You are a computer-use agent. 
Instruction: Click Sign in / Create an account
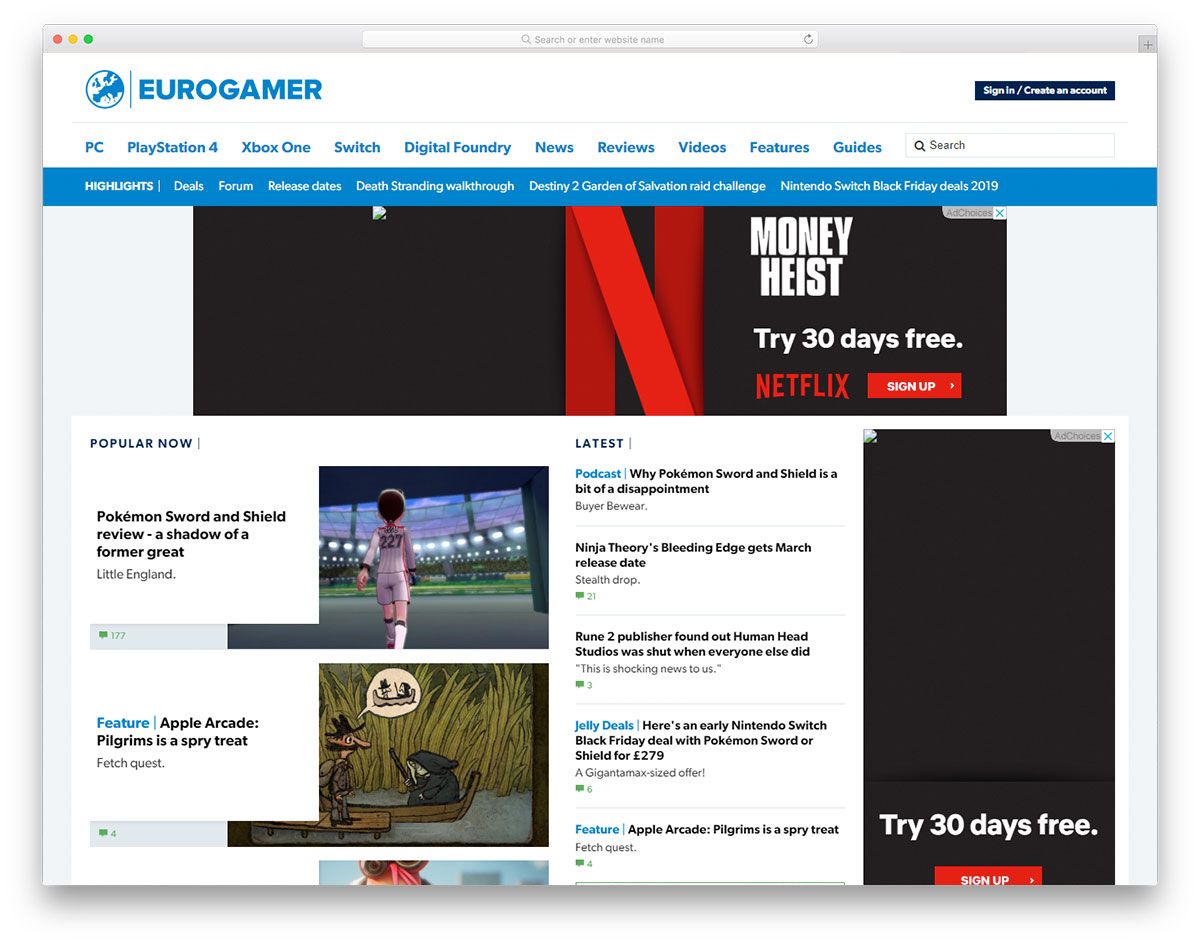point(1045,90)
